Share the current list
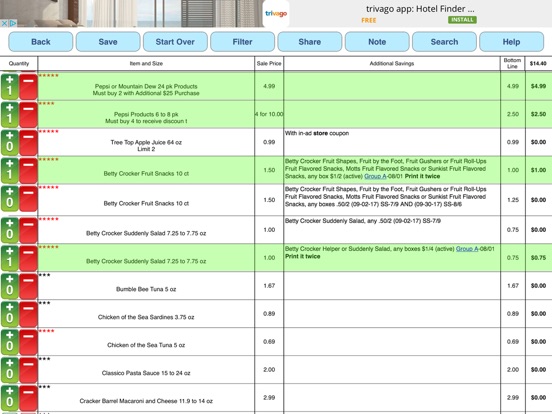 pos(310,42)
